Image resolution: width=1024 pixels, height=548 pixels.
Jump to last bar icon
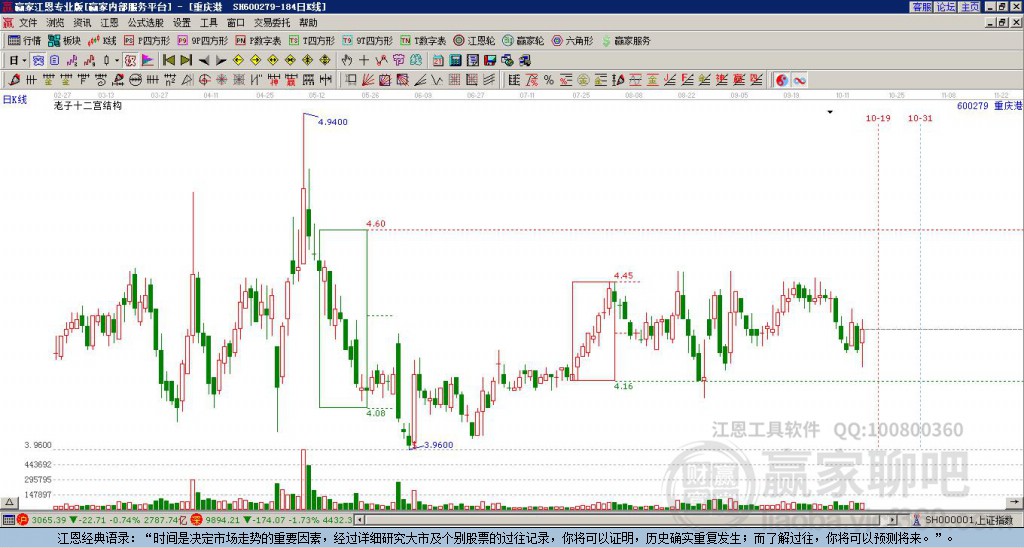coord(185,60)
